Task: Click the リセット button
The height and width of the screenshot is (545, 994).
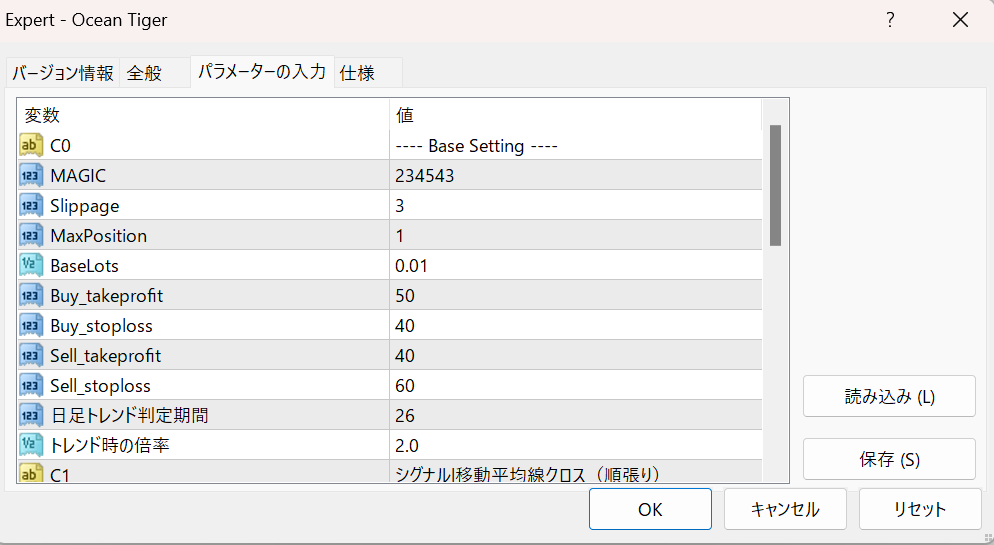Action: pyautogui.click(x=920, y=509)
